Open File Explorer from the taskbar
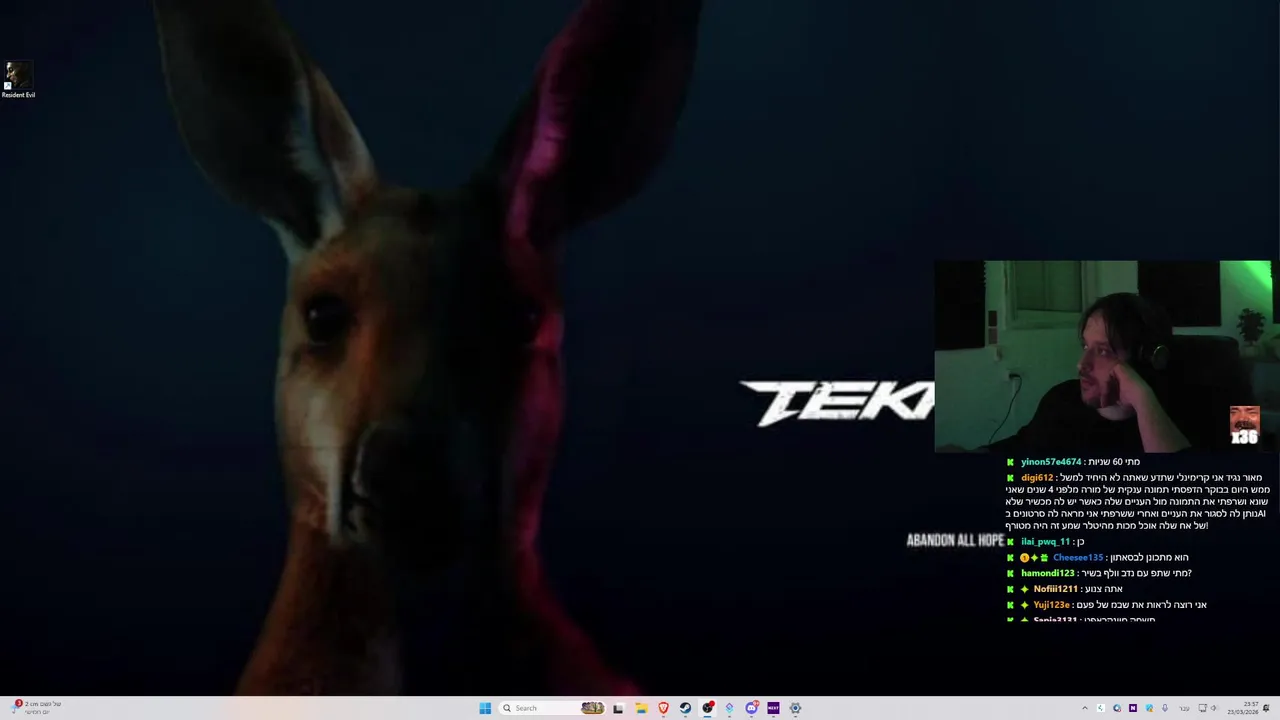 [x=641, y=708]
